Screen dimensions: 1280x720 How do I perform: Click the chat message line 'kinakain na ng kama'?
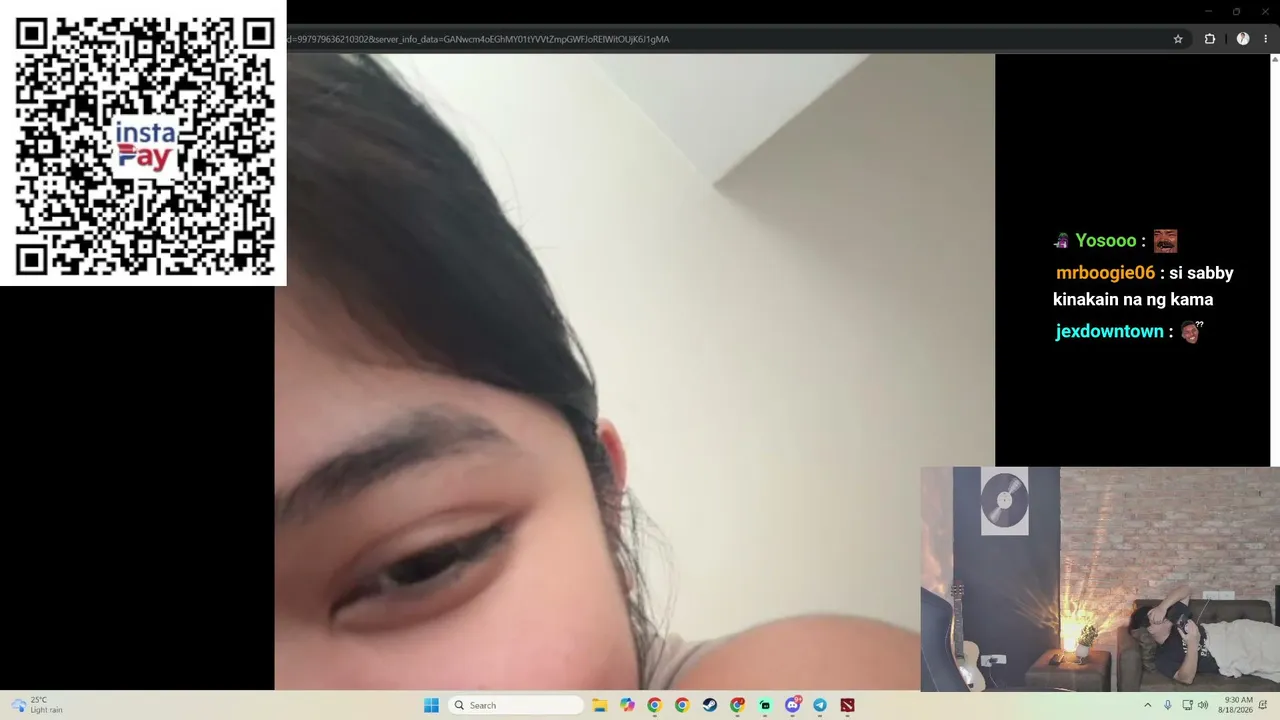tap(1133, 299)
